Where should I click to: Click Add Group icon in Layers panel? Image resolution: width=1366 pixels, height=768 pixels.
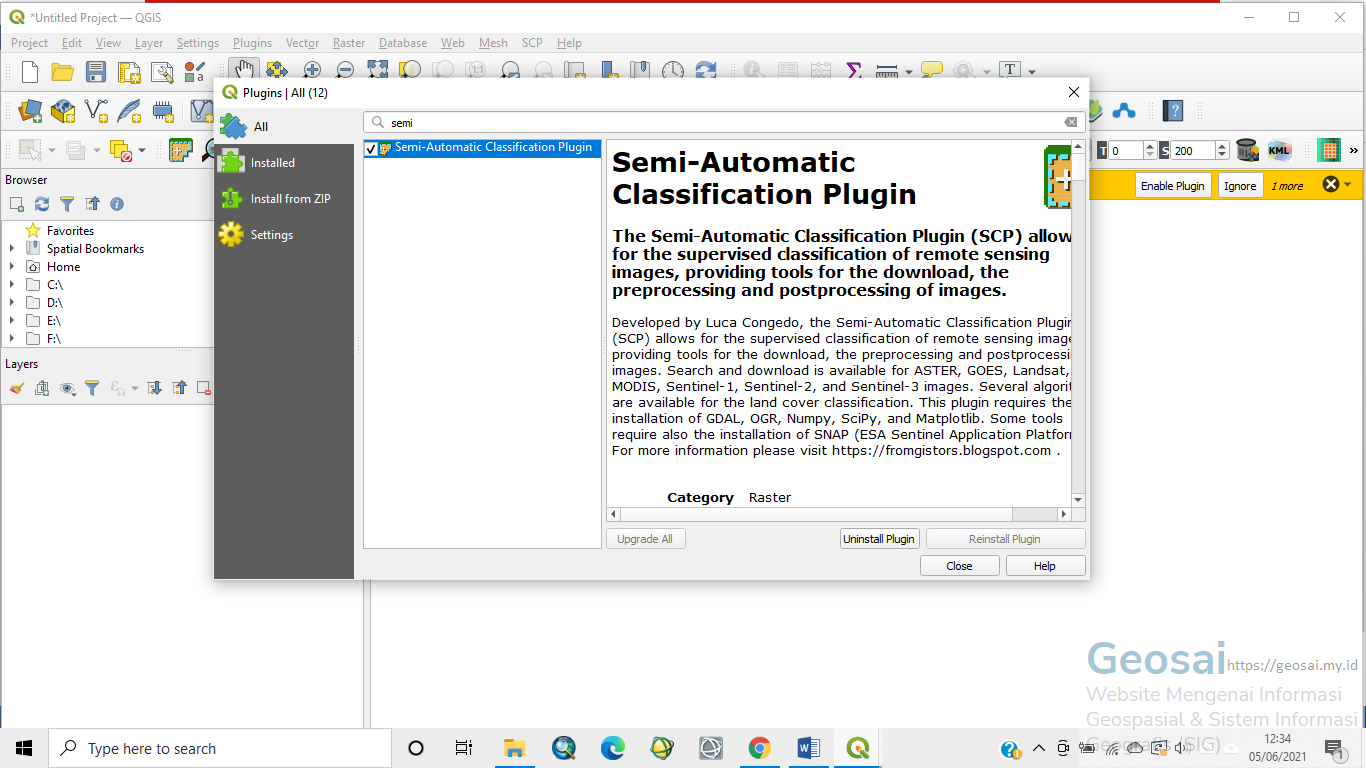pyautogui.click(x=42, y=388)
